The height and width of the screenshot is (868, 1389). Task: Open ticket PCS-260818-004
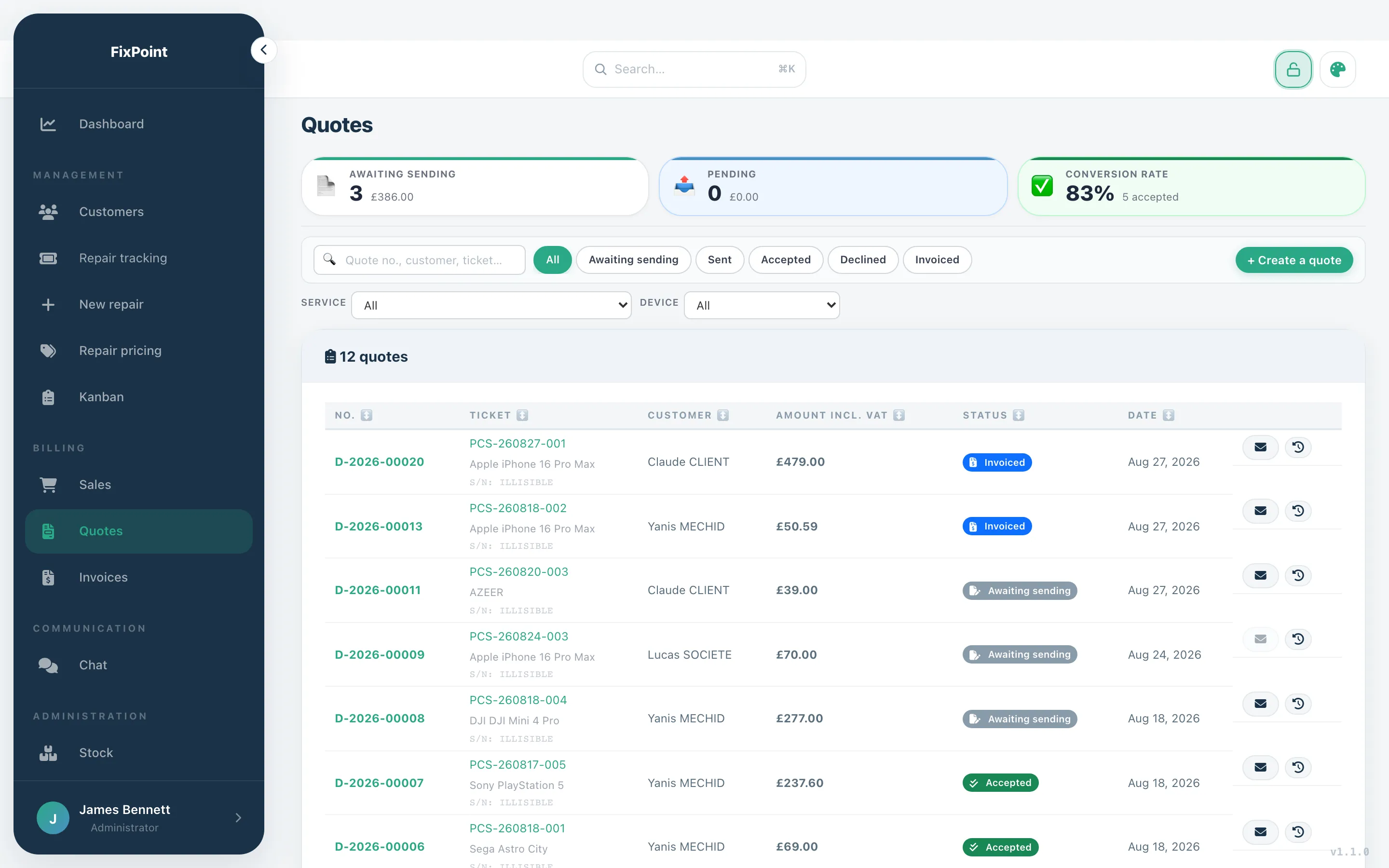[x=518, y=700]
